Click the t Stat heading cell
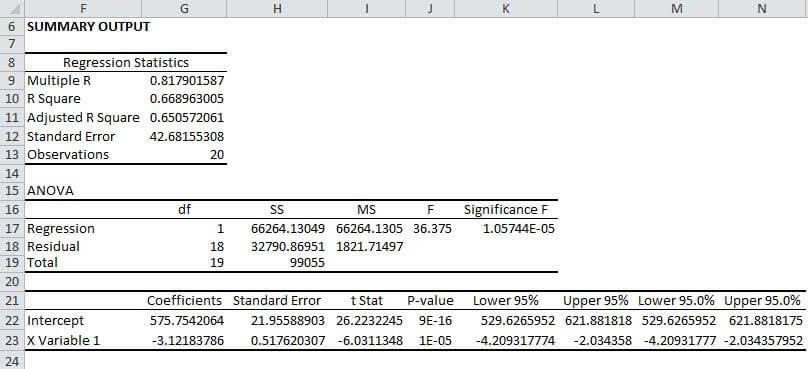Screen dimensions: 808x369 (x=366, y=300)
